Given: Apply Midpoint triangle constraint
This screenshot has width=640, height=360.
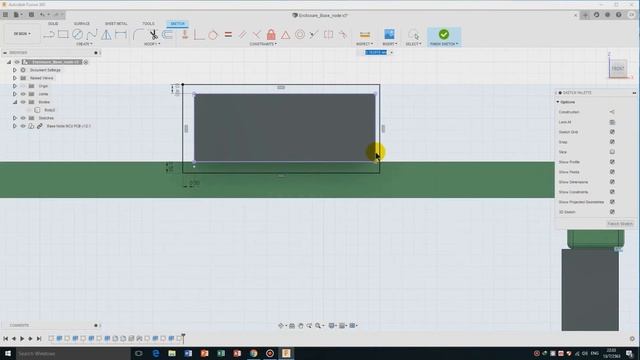Looking at the screenshot, I should (285, 35).
